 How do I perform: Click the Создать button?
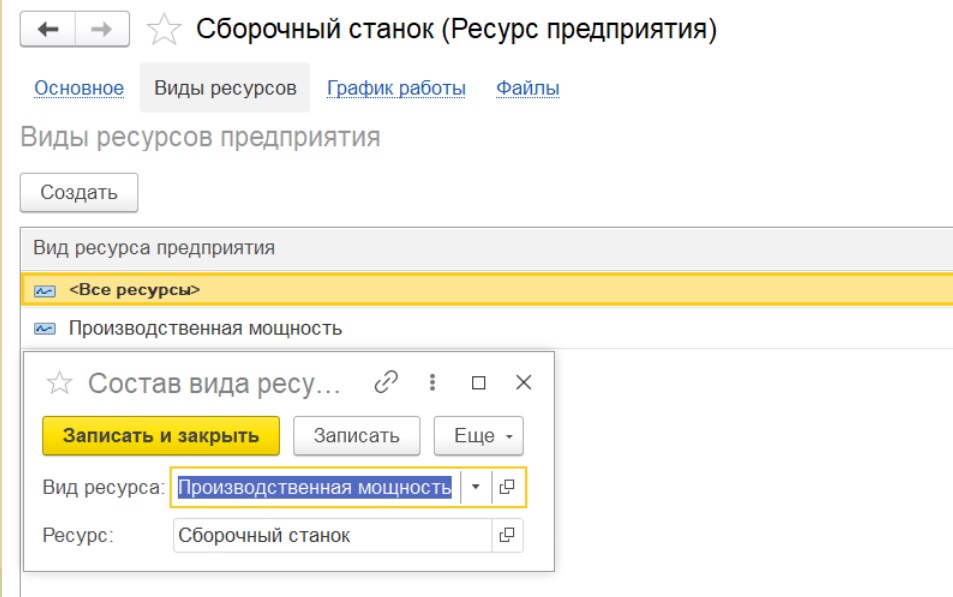79,193
